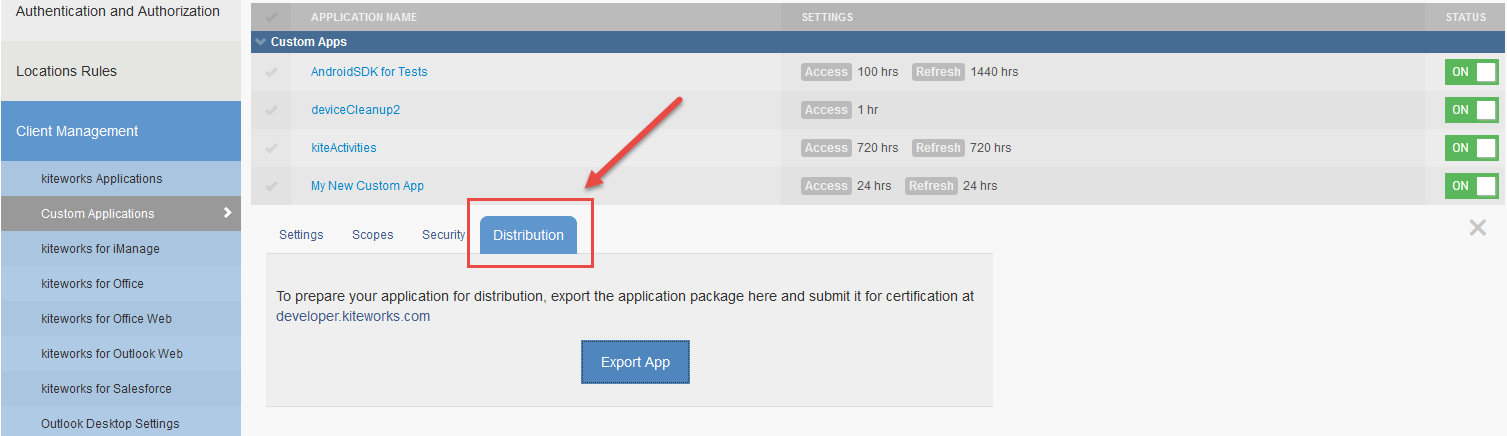Click select-all checkmark in table header
Viewport: 1507px width, 436px height.
click(271, 17)
